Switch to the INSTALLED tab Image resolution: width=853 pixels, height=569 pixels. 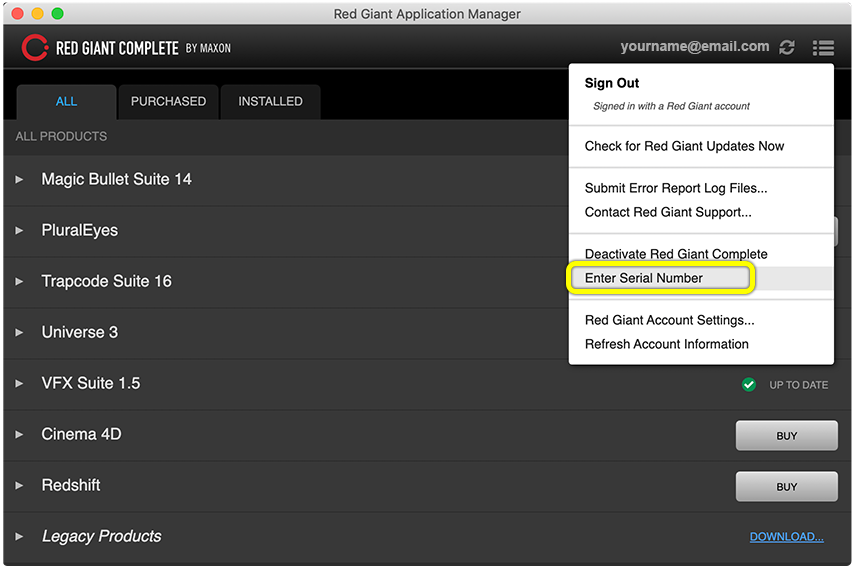(270, 102)
